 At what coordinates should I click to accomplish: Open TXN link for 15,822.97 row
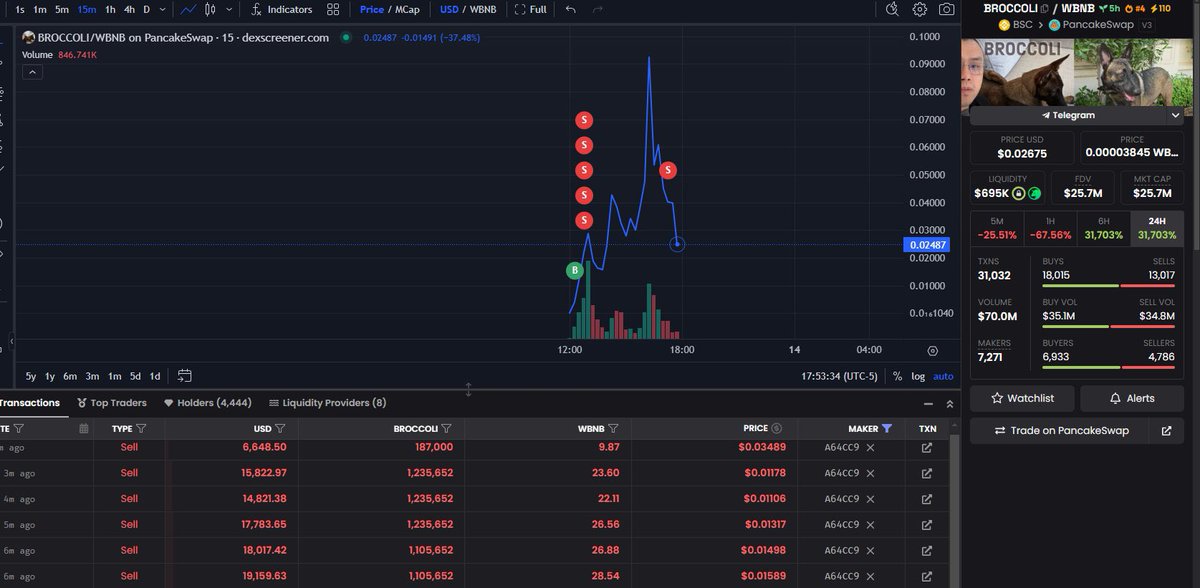coord(927,473)
